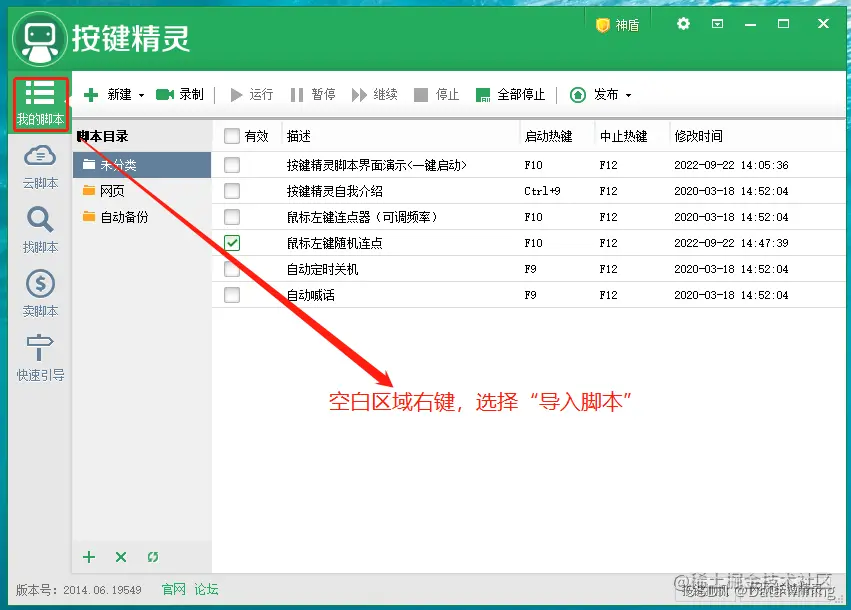The width and height of the screenshot is (851, 610).
Task: Click the 脚本目录 panel heading
Action: click(103, 136)
